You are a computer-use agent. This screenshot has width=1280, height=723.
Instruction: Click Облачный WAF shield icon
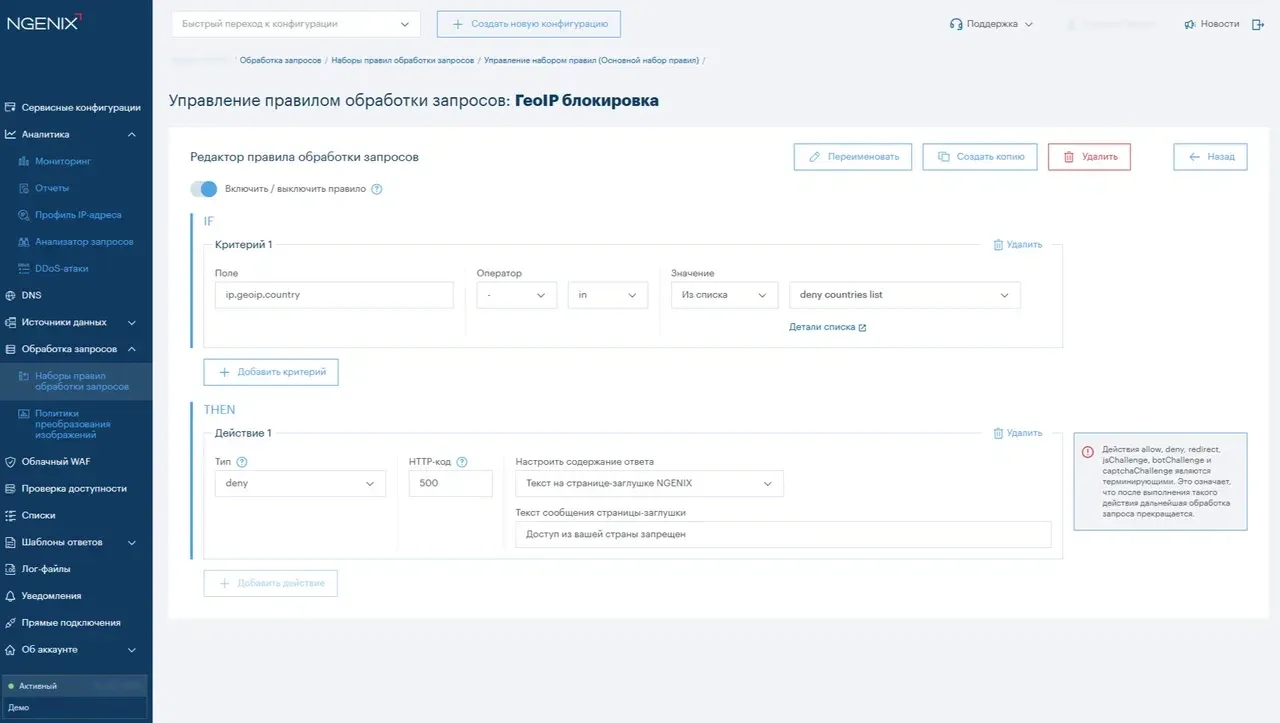point(11,462)
